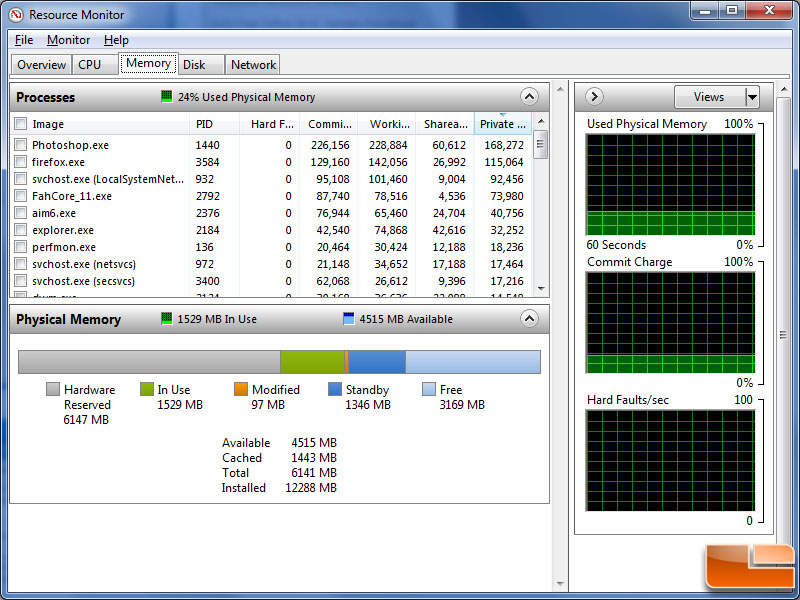
Task: Collapse the Processes section chevron
Action: pos(529,97)
